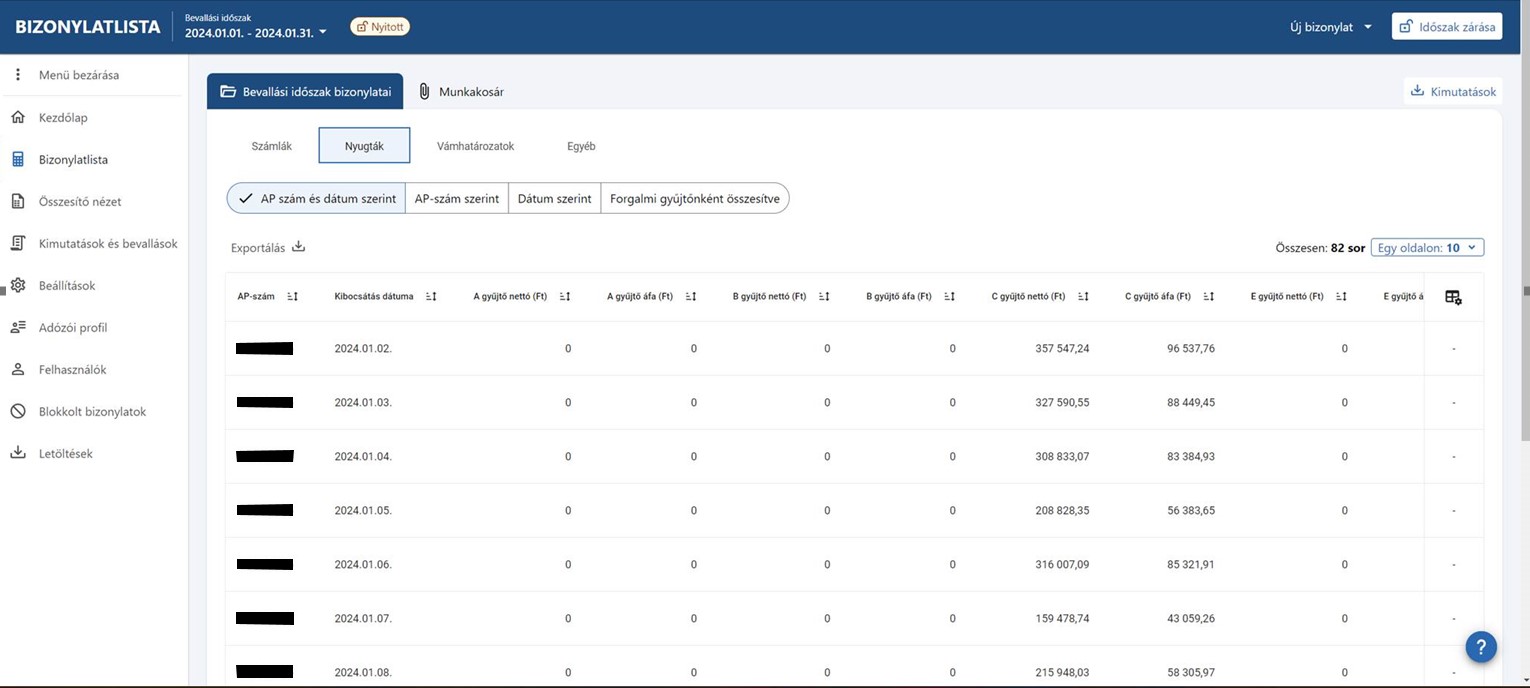Select Dátum szerint grouping option

click(x=554, y=199)
